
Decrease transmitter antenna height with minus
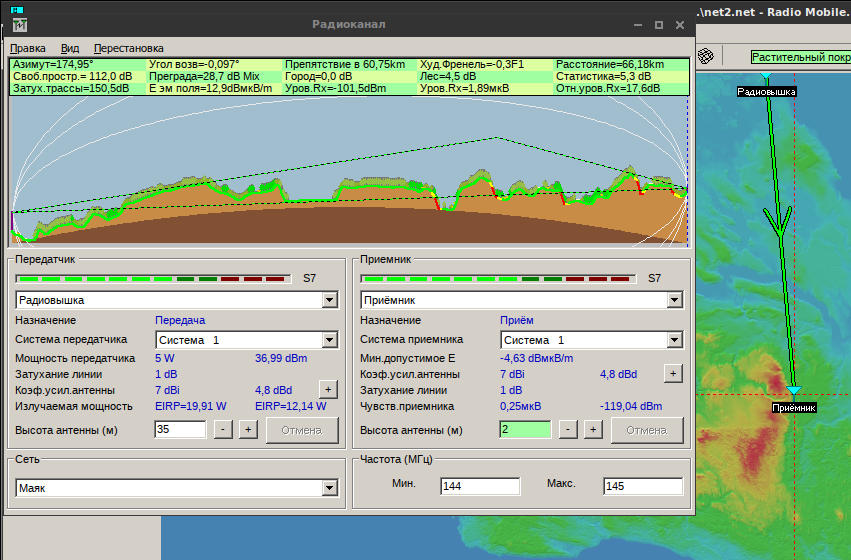click(x=223, y=429)
